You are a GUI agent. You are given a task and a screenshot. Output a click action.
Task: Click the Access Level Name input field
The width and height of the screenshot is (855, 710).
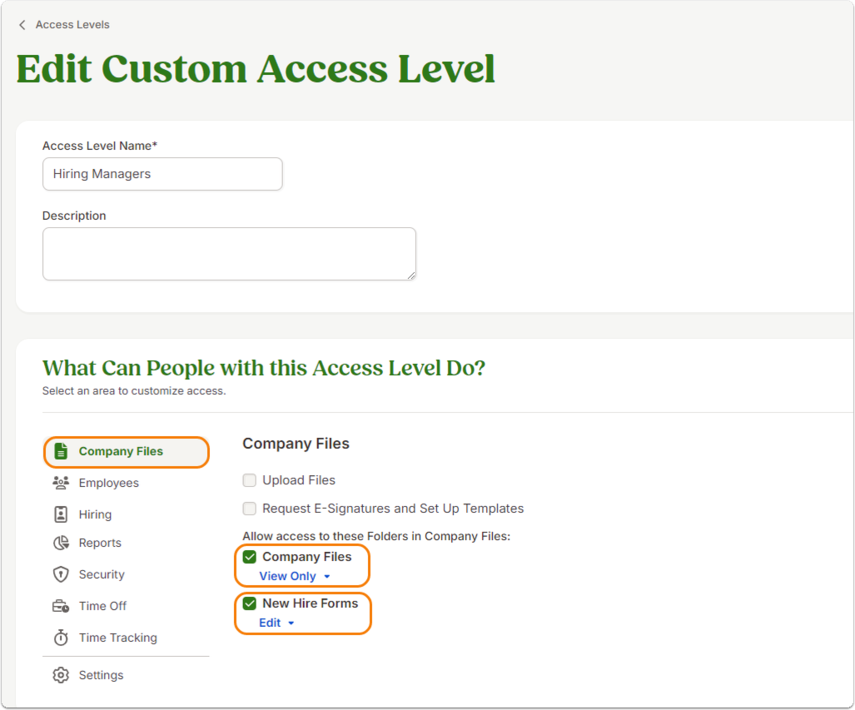click(x=162, y=174)
